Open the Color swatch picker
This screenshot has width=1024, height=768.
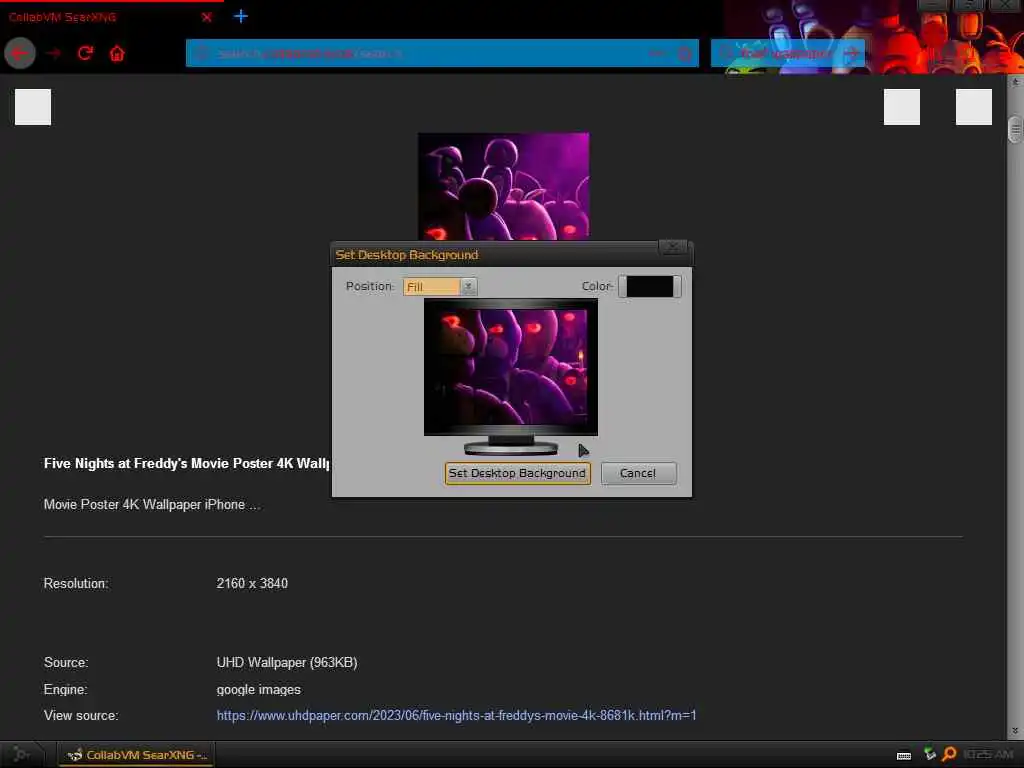[650, 286]
